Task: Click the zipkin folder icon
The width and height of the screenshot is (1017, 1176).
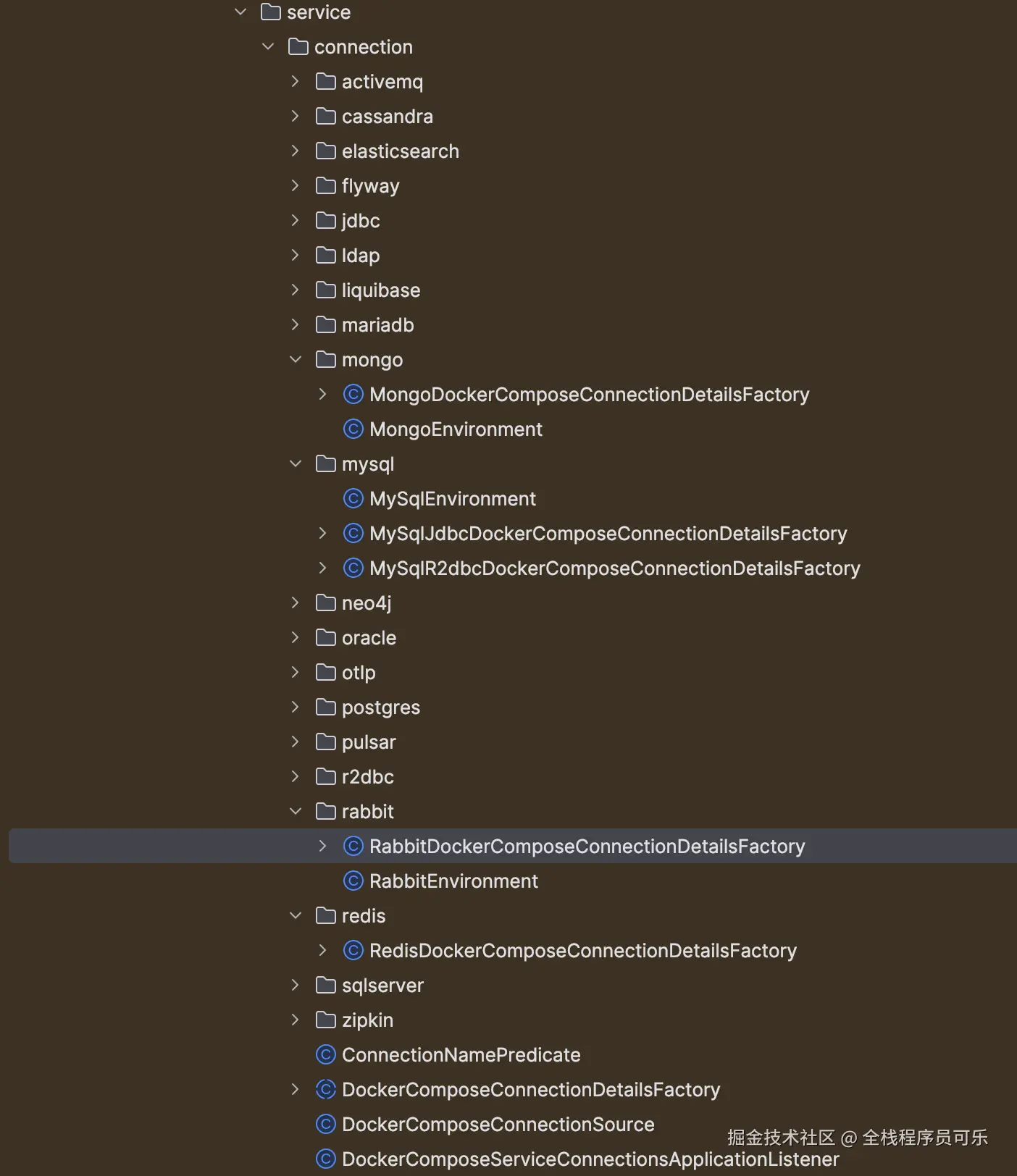Action: tap(326, 1020)
